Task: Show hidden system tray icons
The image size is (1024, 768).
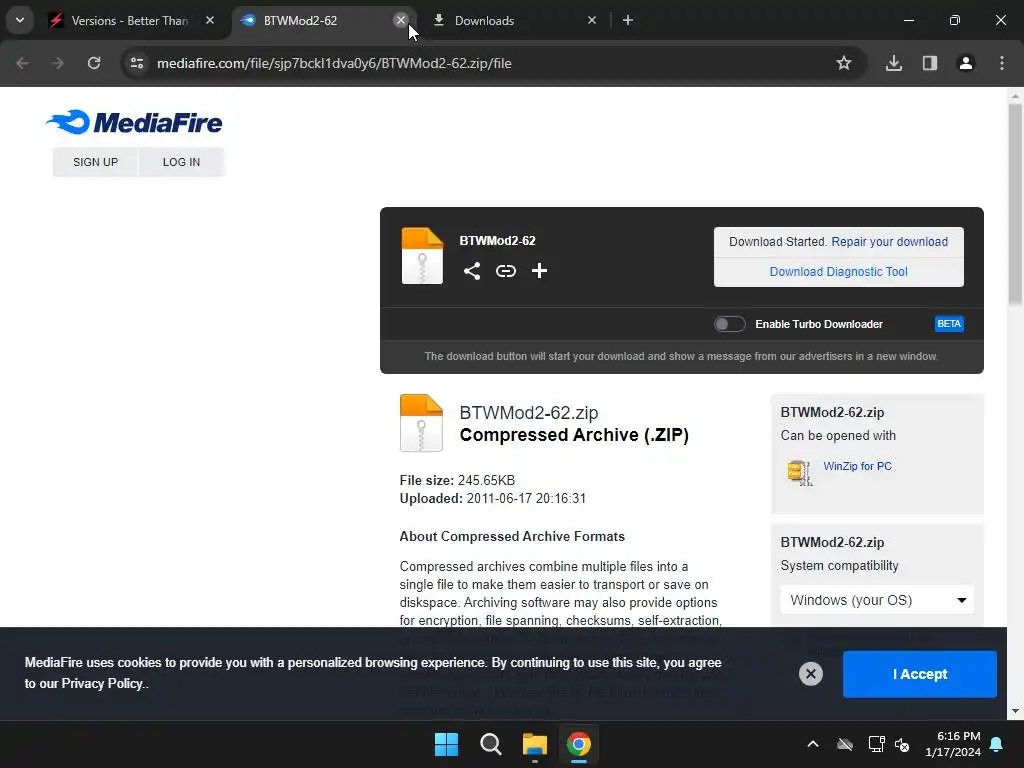Action: point(812,744)
